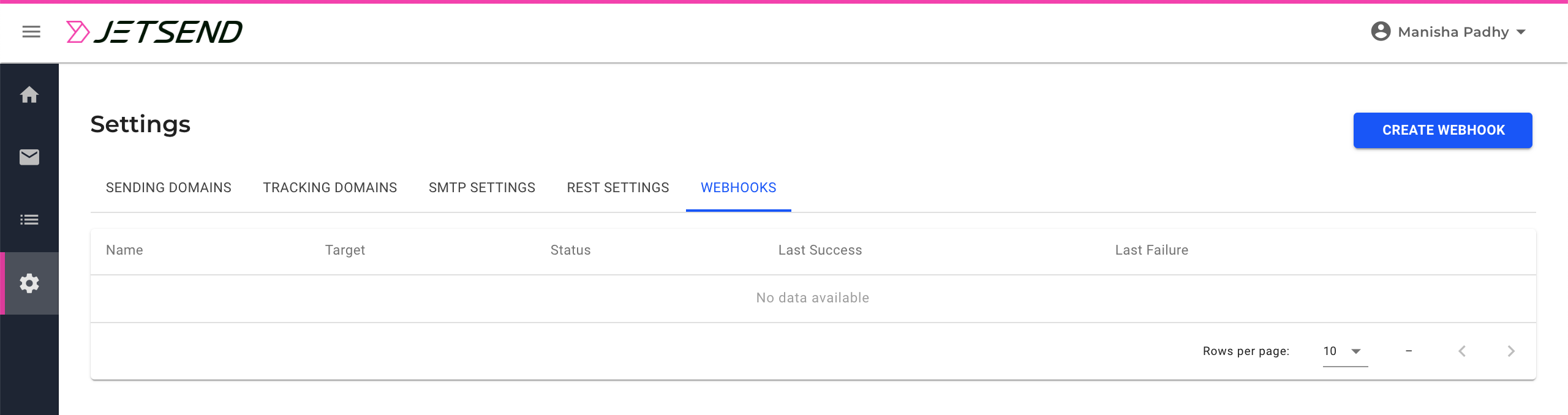Viewport: 1568px width, 415px height.
Task: Open the list view sidebar icon
Action: 29,220
